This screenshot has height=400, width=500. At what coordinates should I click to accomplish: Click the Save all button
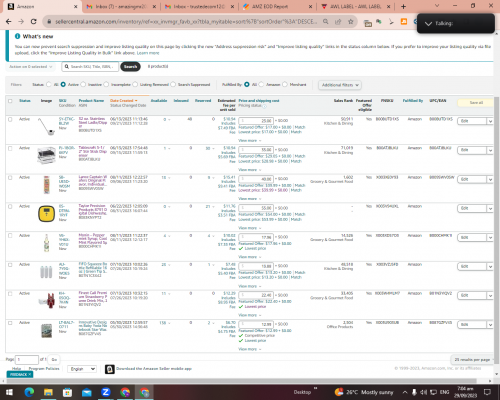tap(476, 103)
